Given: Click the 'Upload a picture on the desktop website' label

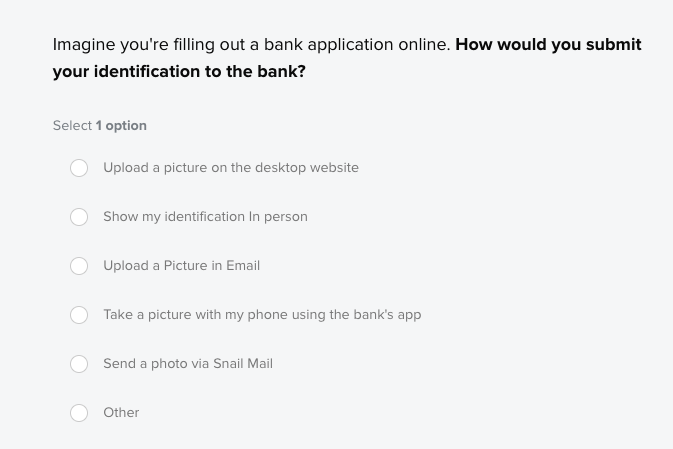Looking at the screenshot, I should [x=231, y=168].
